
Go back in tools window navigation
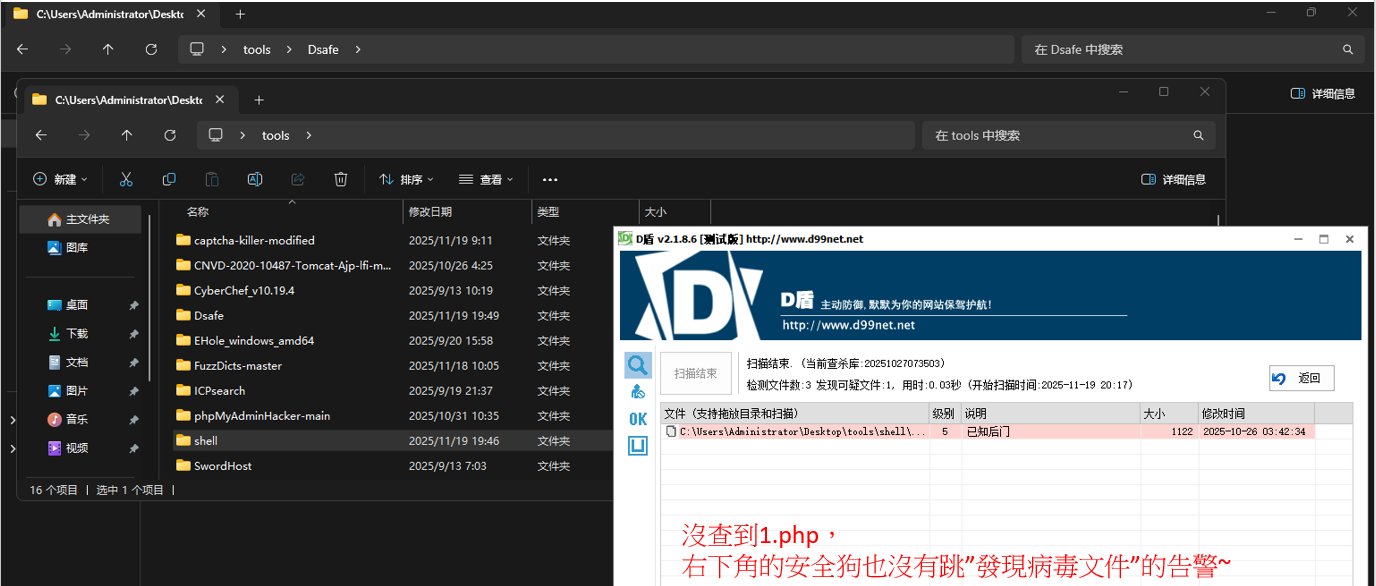coord(41,135)
